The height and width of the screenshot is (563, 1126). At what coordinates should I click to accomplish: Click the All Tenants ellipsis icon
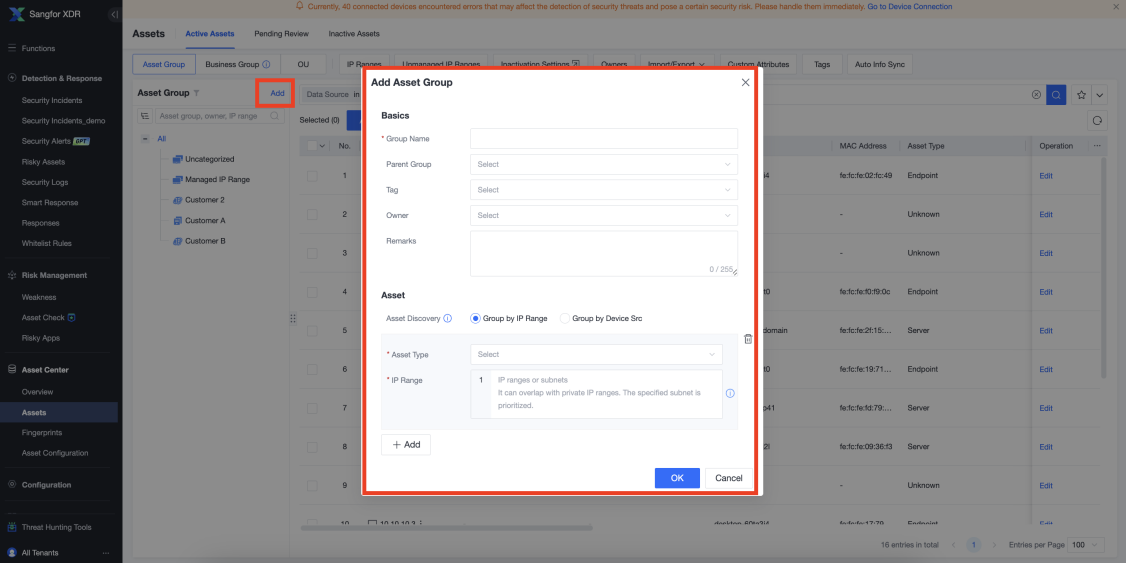106,553
